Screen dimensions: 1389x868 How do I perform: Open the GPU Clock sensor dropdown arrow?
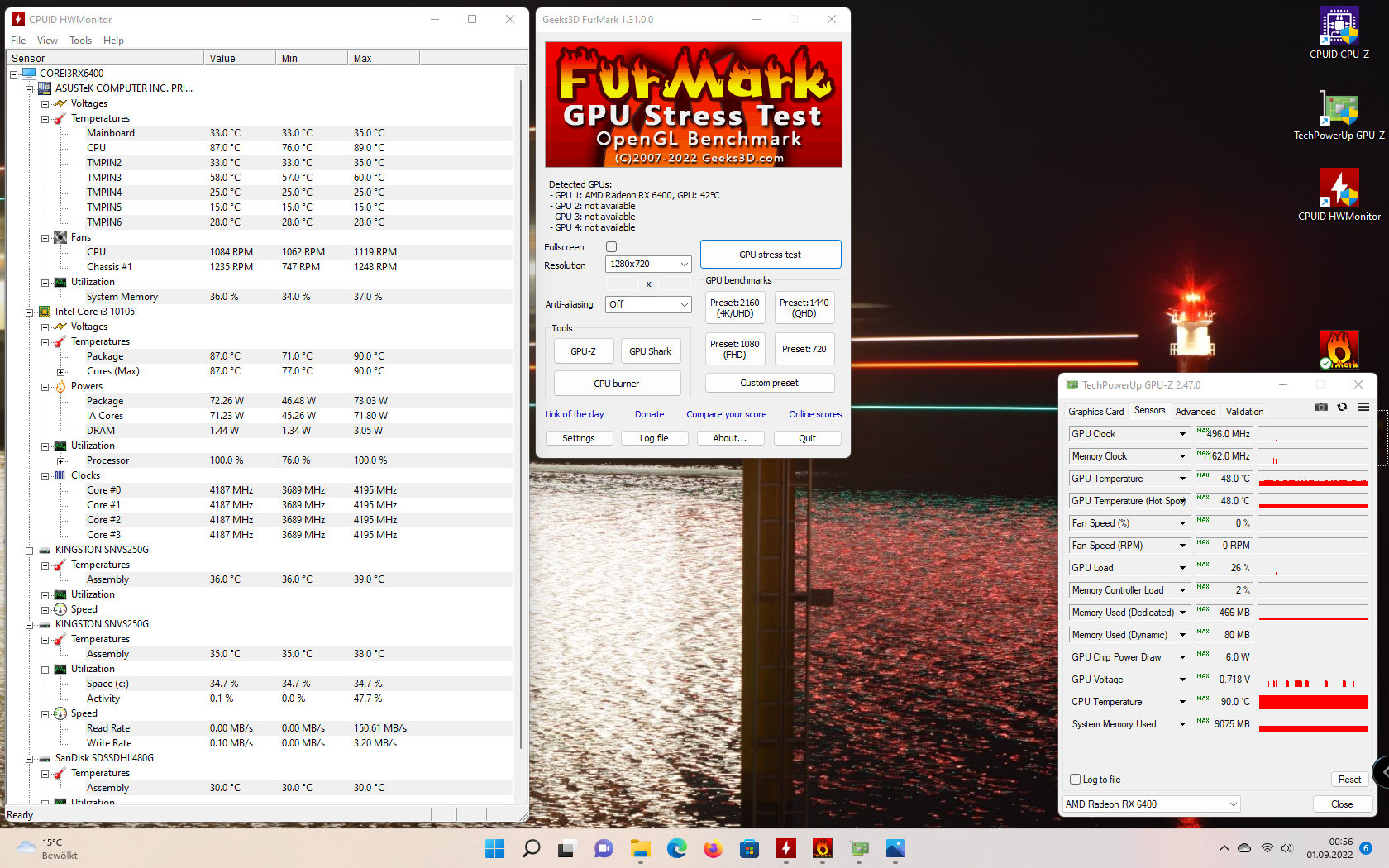[x=1182, y=434]
